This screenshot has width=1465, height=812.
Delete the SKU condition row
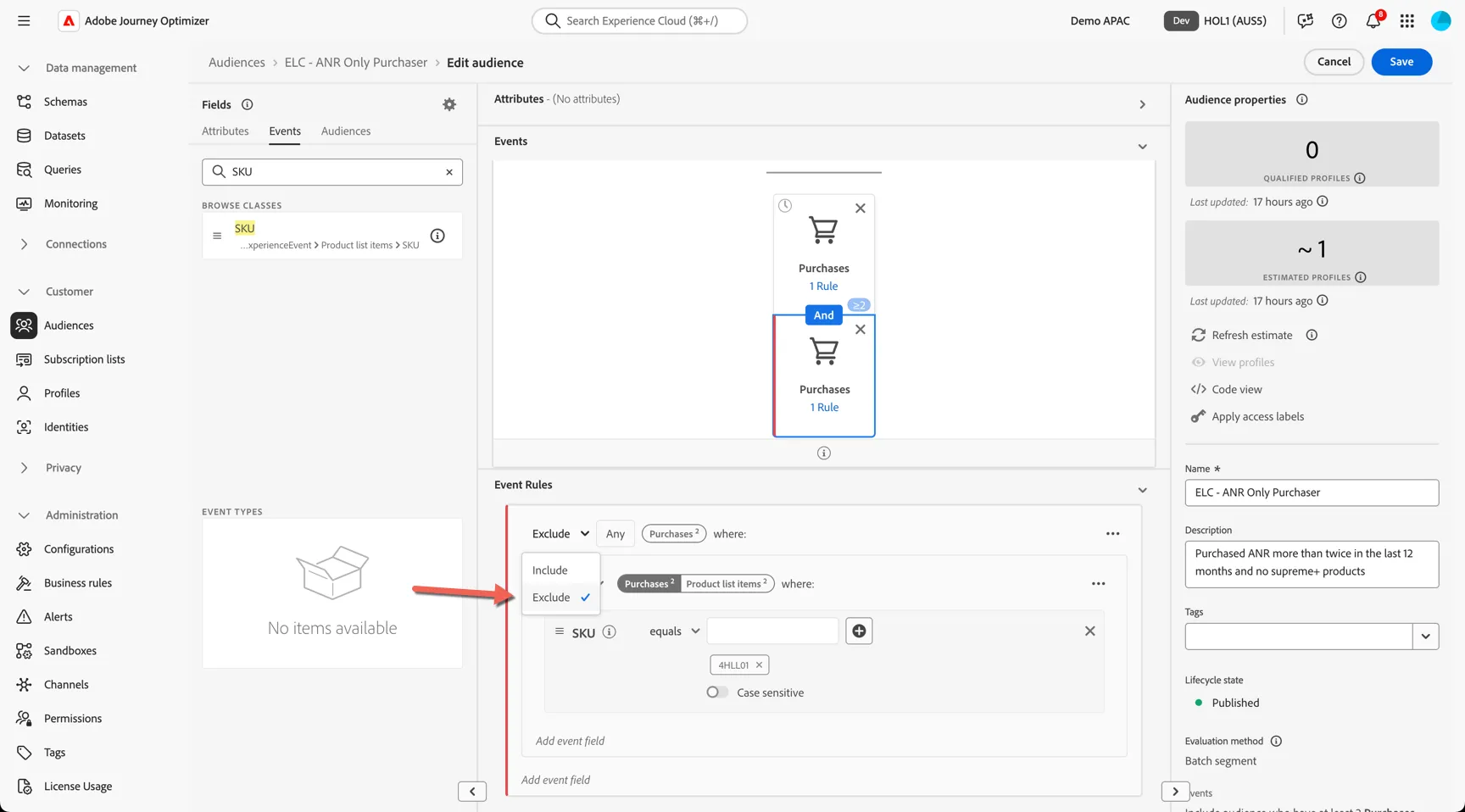(x=1089, y=631)
